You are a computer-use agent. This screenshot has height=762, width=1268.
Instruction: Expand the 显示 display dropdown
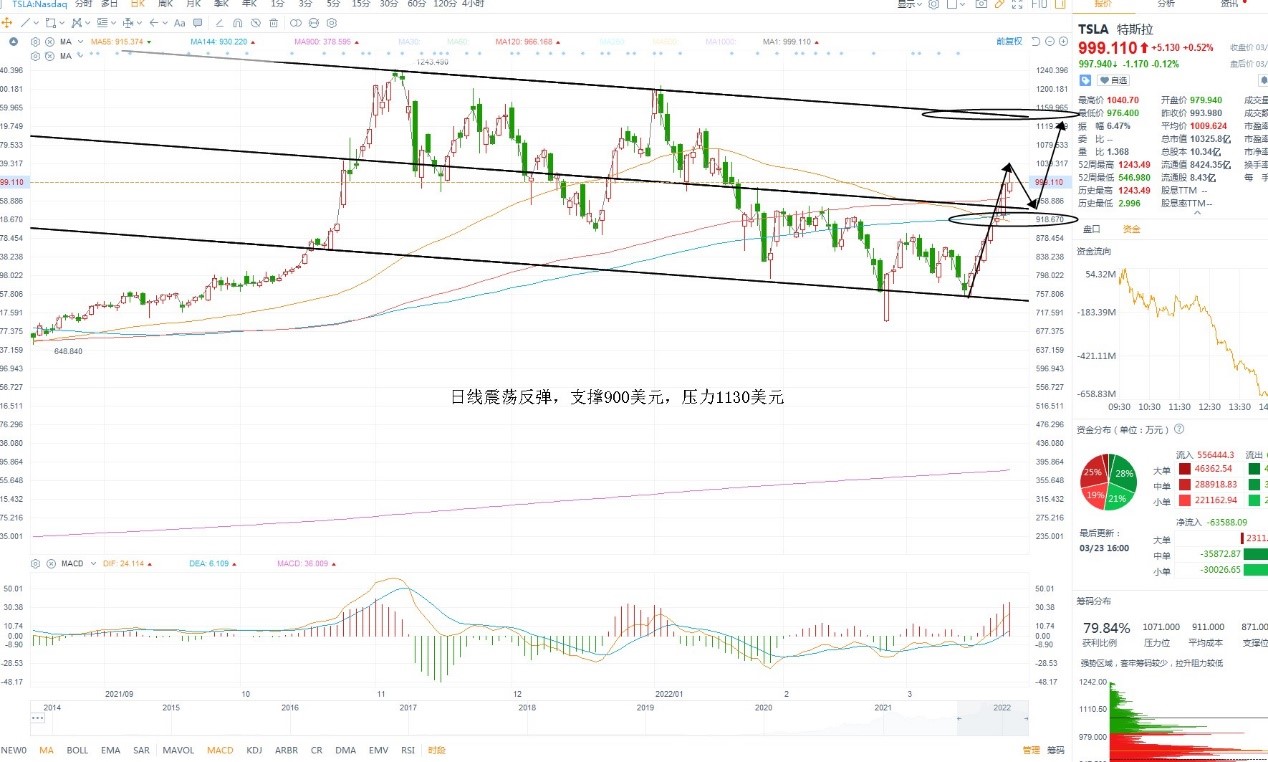pyautogui.click(x=909, y=5)
